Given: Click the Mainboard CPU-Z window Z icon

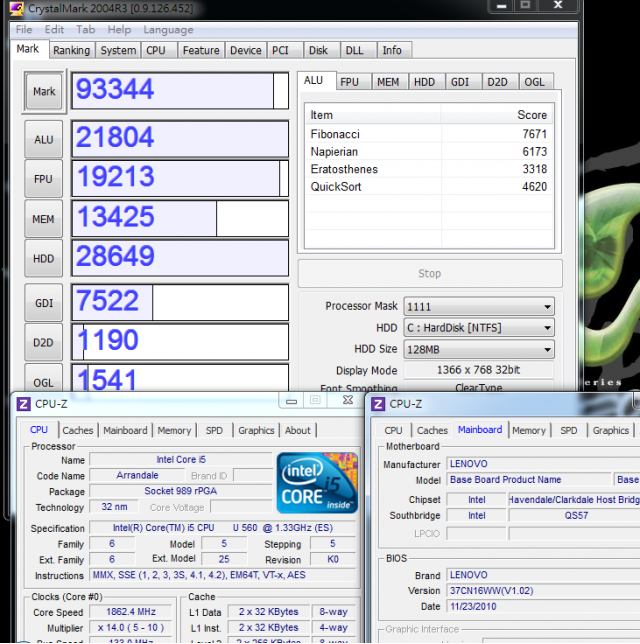Looking at the screenshot, I should pos(378,404).
